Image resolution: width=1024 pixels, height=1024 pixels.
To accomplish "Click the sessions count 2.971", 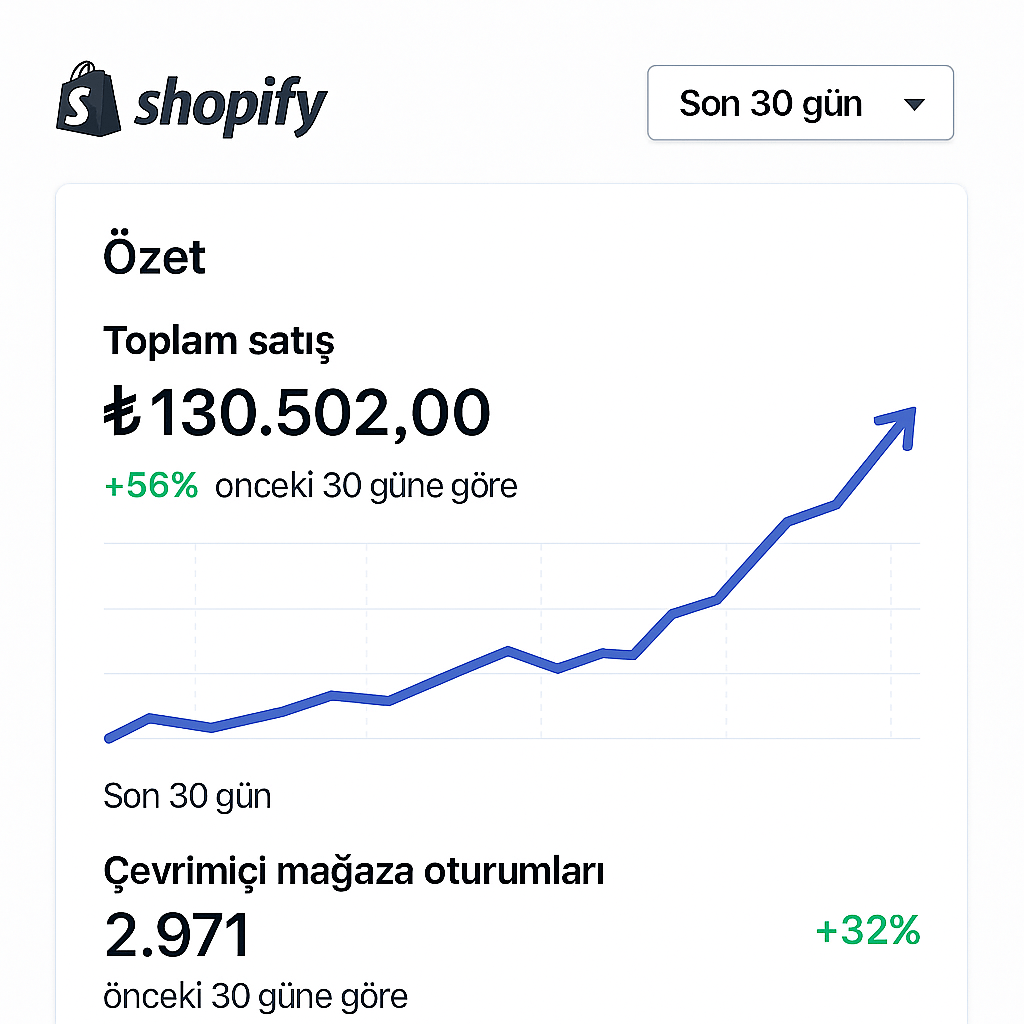I will pyautogui.click(x=177, y=934).
